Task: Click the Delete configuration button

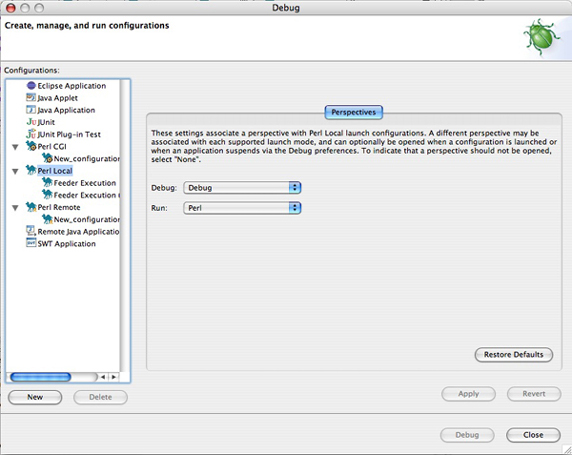Action: pyautogui.click(x=101, y=397)
